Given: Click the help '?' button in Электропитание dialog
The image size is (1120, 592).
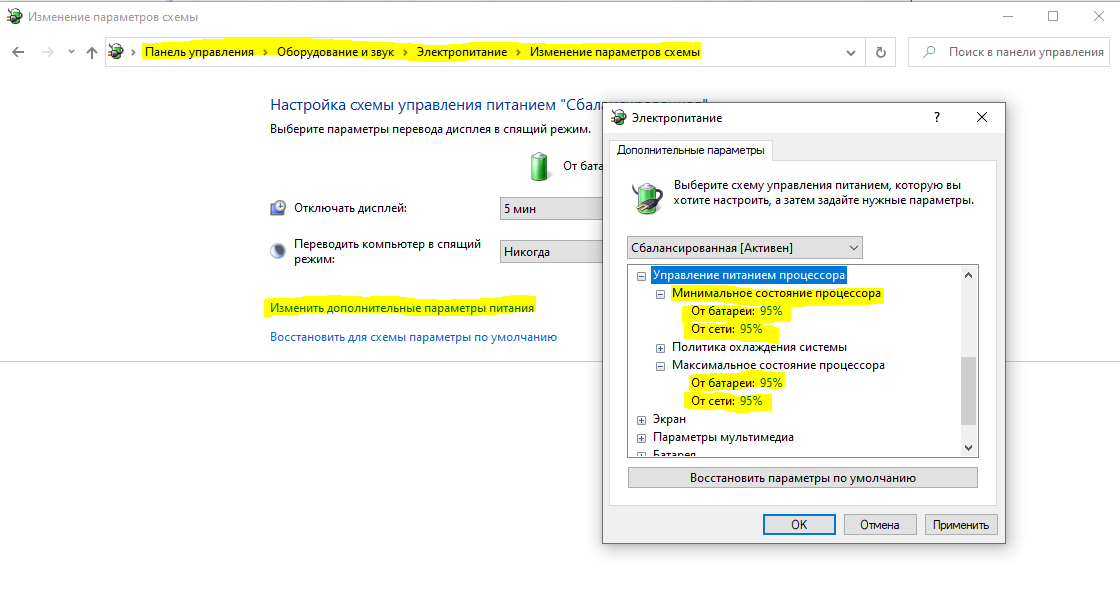Looking at the screenshot, I should [936, 117].
